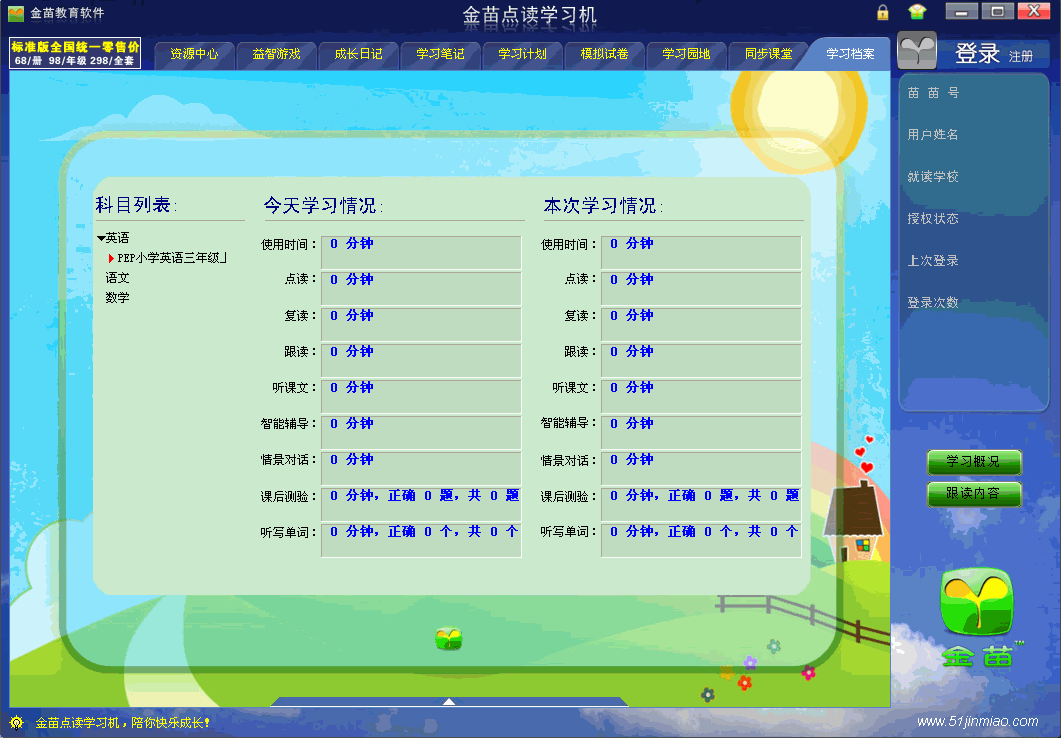The height and width of the screenshot is (738, 1061).
Task: Click the large 金苗 logo at bottom right
Action: (x=977, y=618)
